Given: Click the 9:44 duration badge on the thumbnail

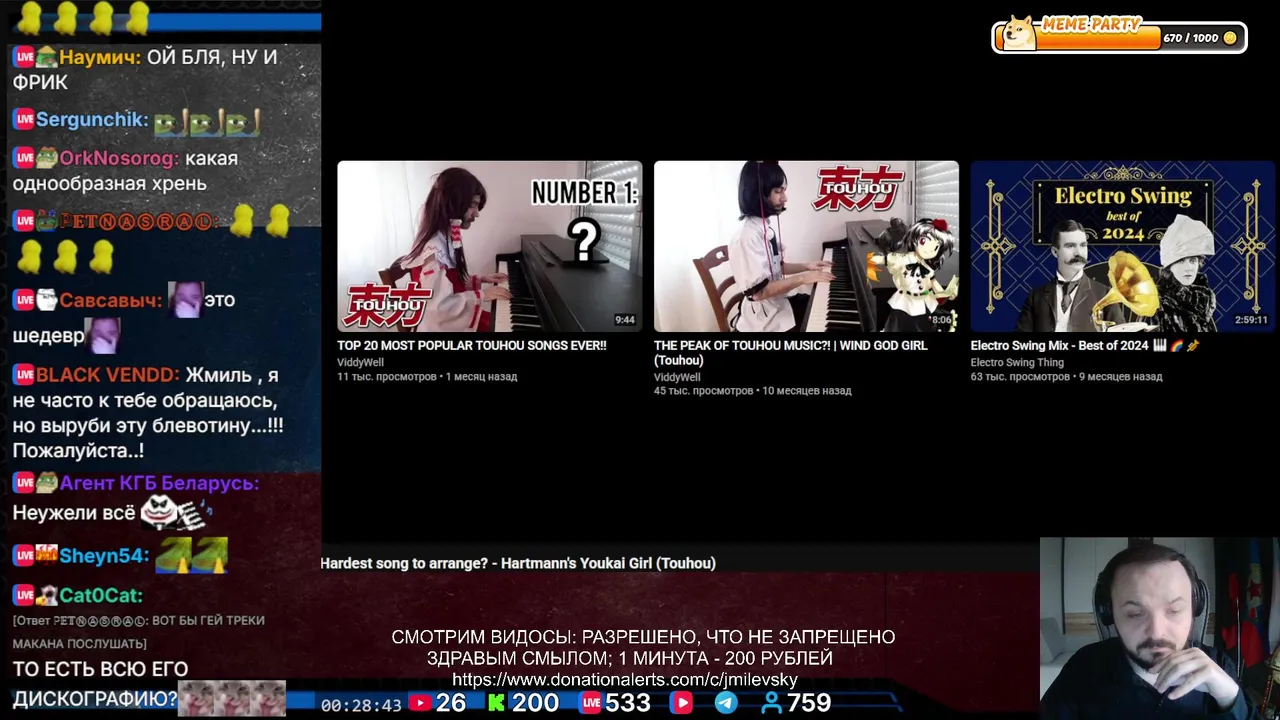Looking at the screenshot, I should tap(624, 320).
